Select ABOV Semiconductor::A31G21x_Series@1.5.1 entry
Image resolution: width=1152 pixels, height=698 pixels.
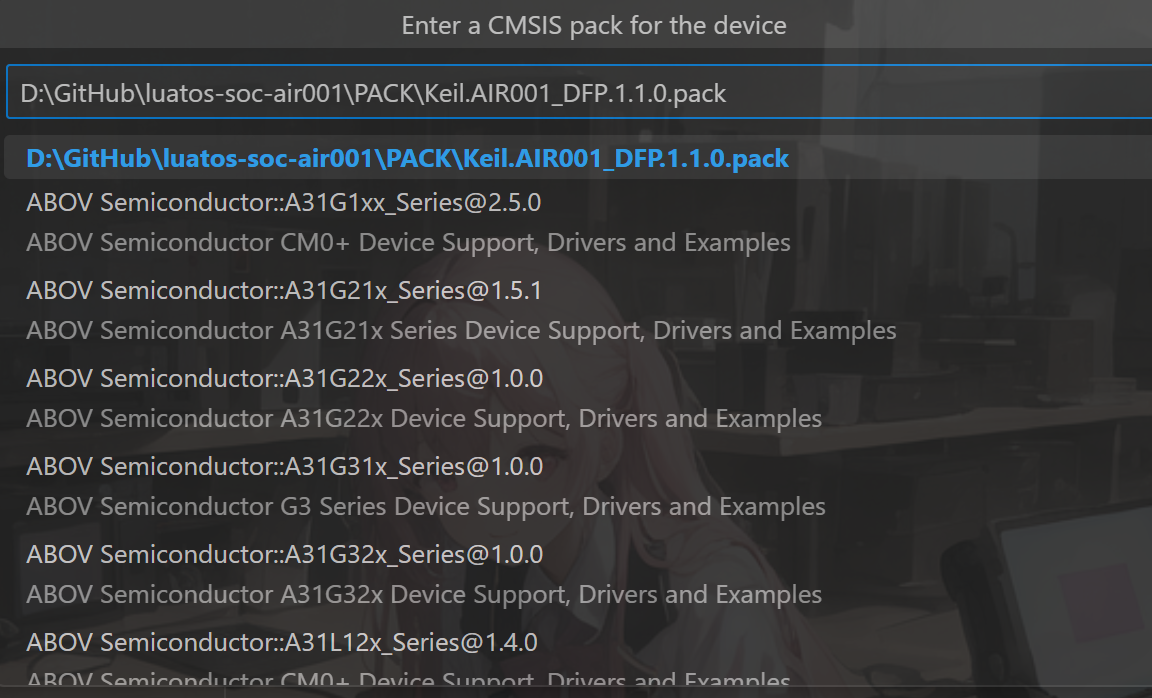point(283,291)
